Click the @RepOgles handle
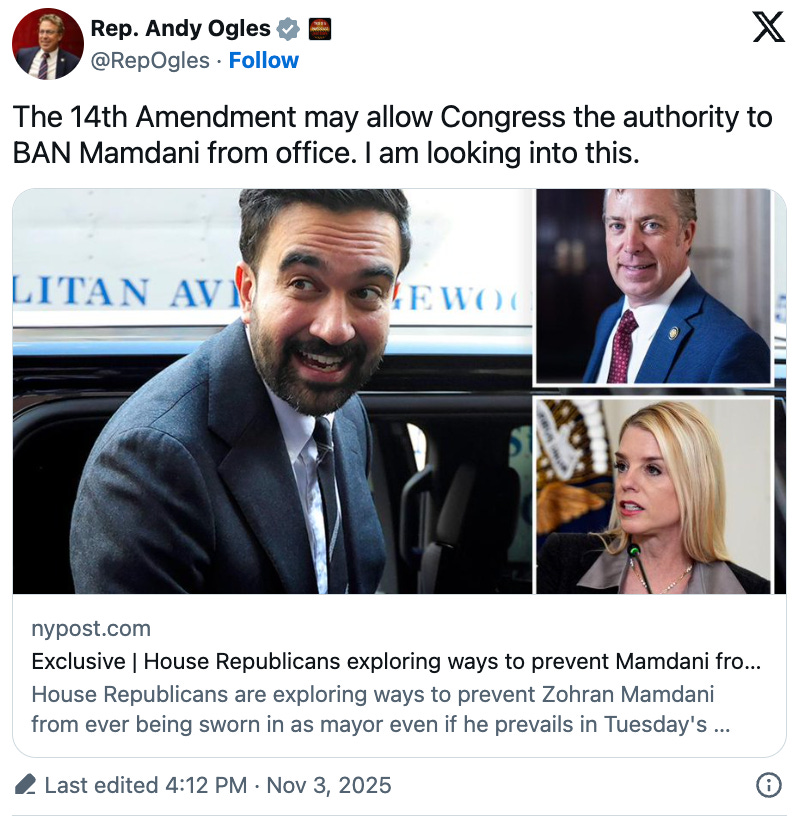The width and height of the screenshot is (806, 820). point(150,61)
